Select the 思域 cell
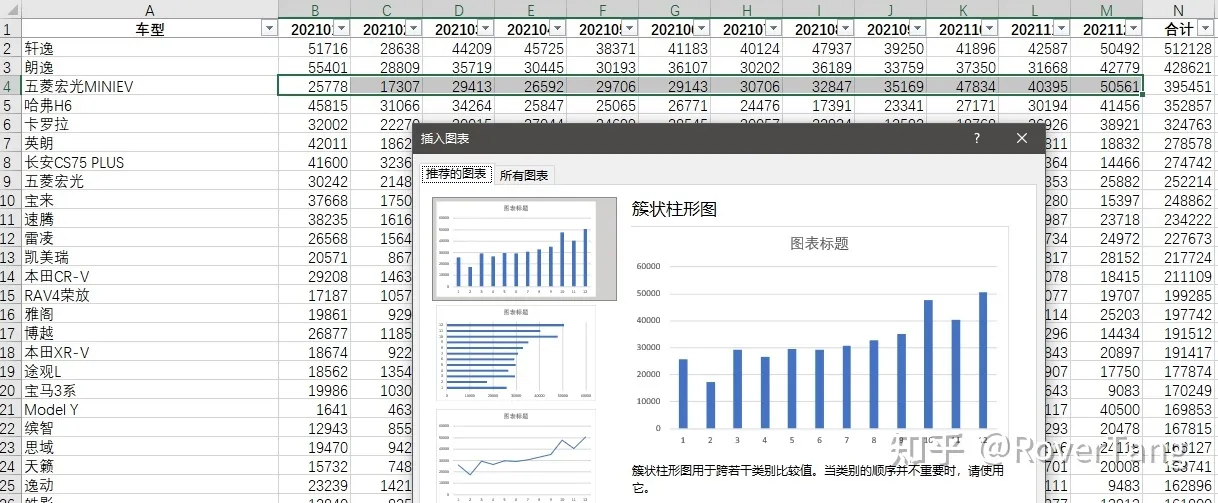The width and height of the screenshot is (1218, 503). (150, 447)
